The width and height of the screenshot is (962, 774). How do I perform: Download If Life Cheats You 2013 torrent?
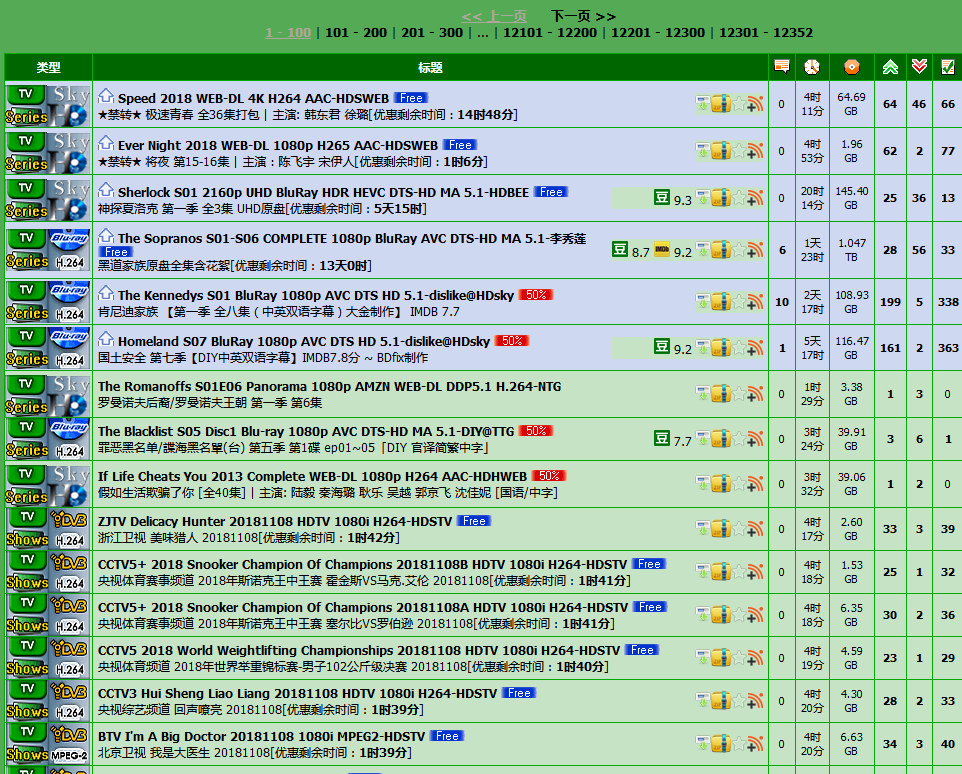point(702,483)
